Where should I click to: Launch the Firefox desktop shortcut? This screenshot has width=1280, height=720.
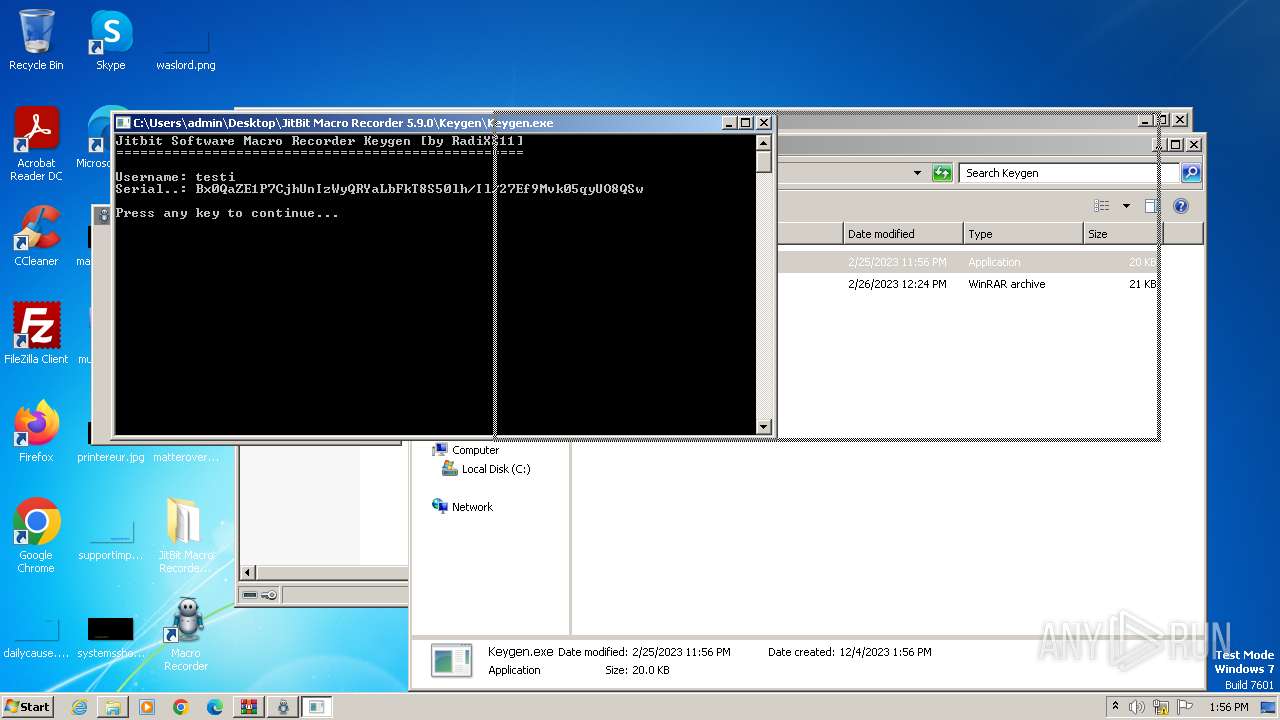pyautogui.click(x=36, y=431)
